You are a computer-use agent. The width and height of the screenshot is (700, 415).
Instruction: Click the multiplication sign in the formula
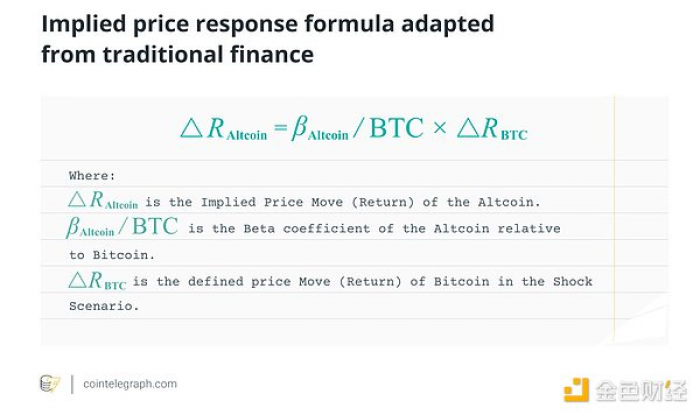click(x=440, y=129)
